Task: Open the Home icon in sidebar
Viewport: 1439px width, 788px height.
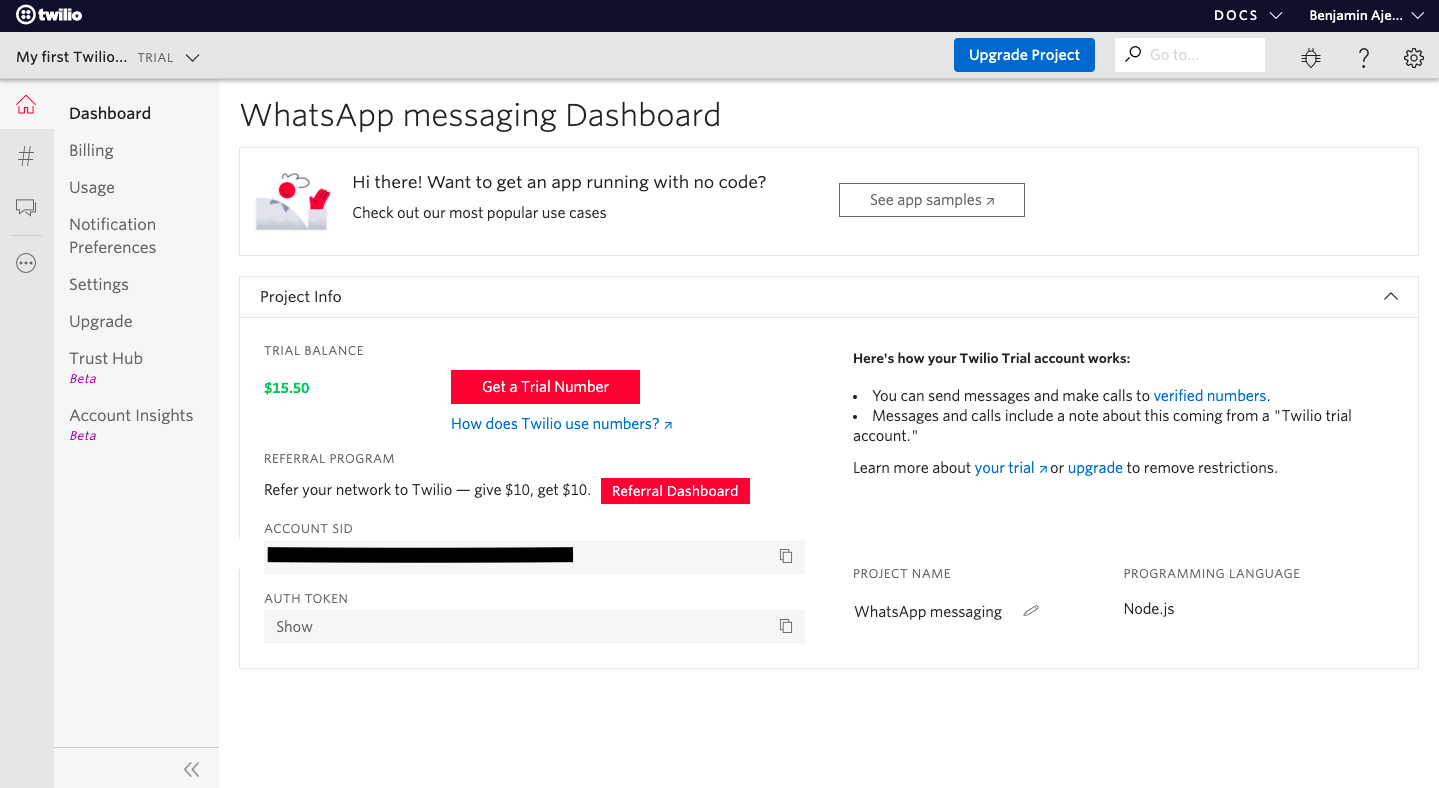Action: [x=26, y=105]
